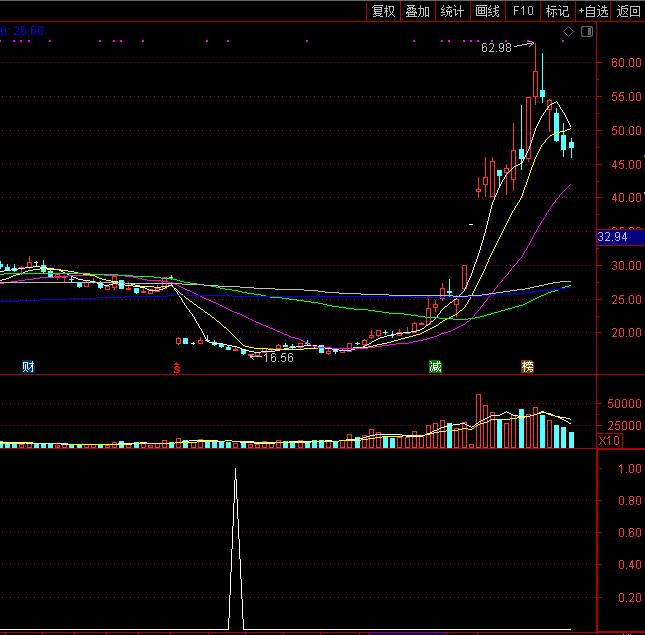Screen dimensions: 645x635
Task: Click the red S signal marker
Action: 177,368
